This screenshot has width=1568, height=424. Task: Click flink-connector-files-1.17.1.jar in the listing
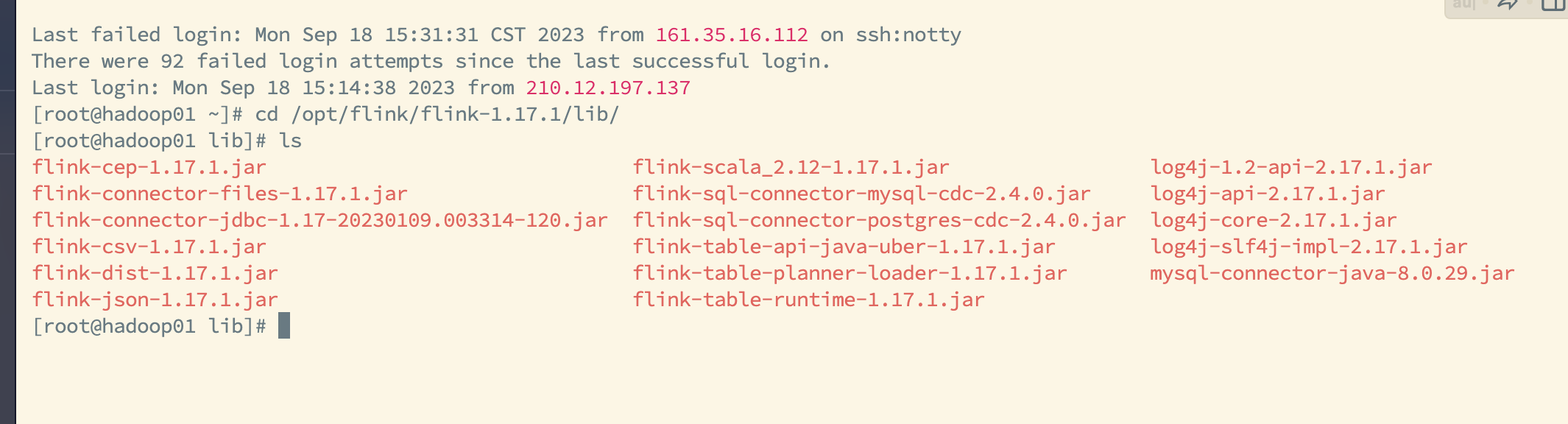pos(220,194)
